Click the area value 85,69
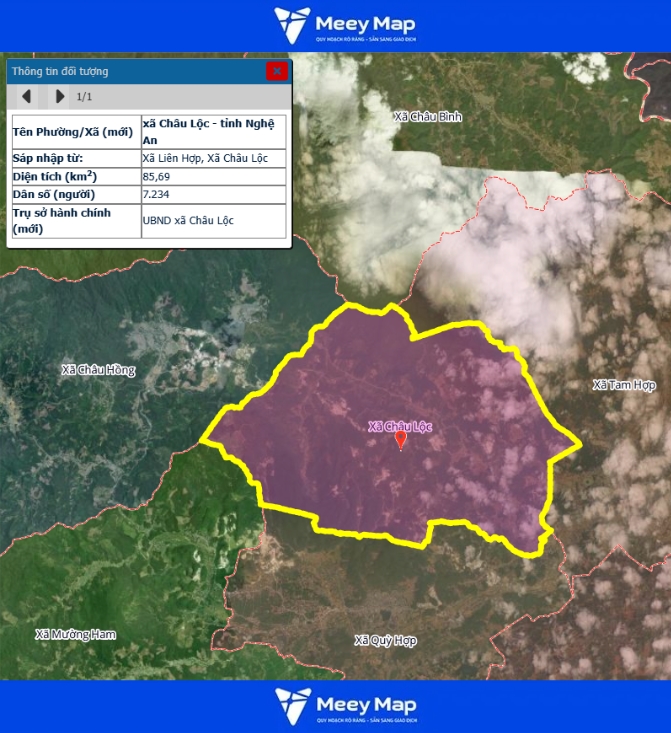The image size is (671, 733). click(x=157, y=177)
